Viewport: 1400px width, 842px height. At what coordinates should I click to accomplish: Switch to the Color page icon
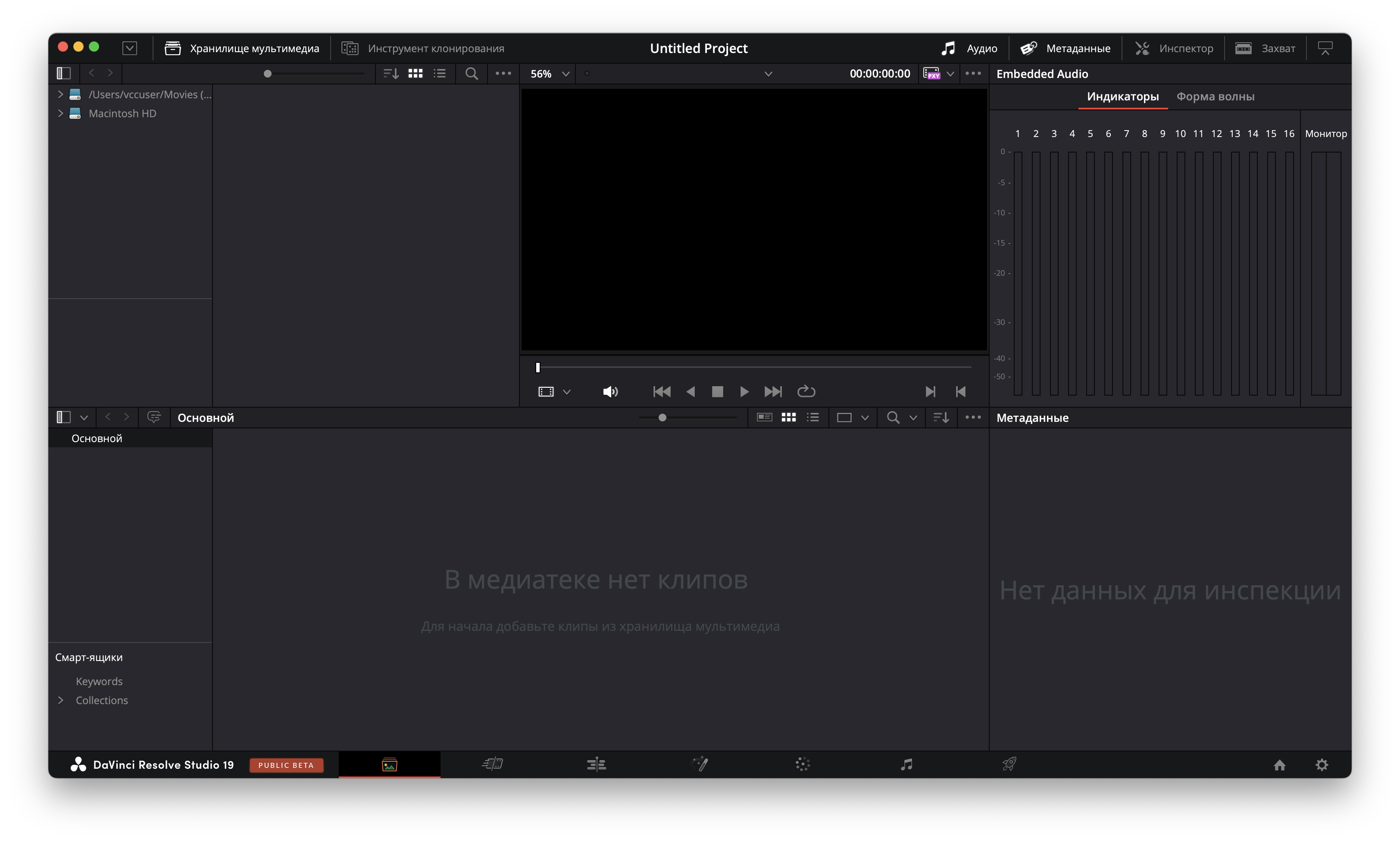pyautogui.click(x=803, y=764)
